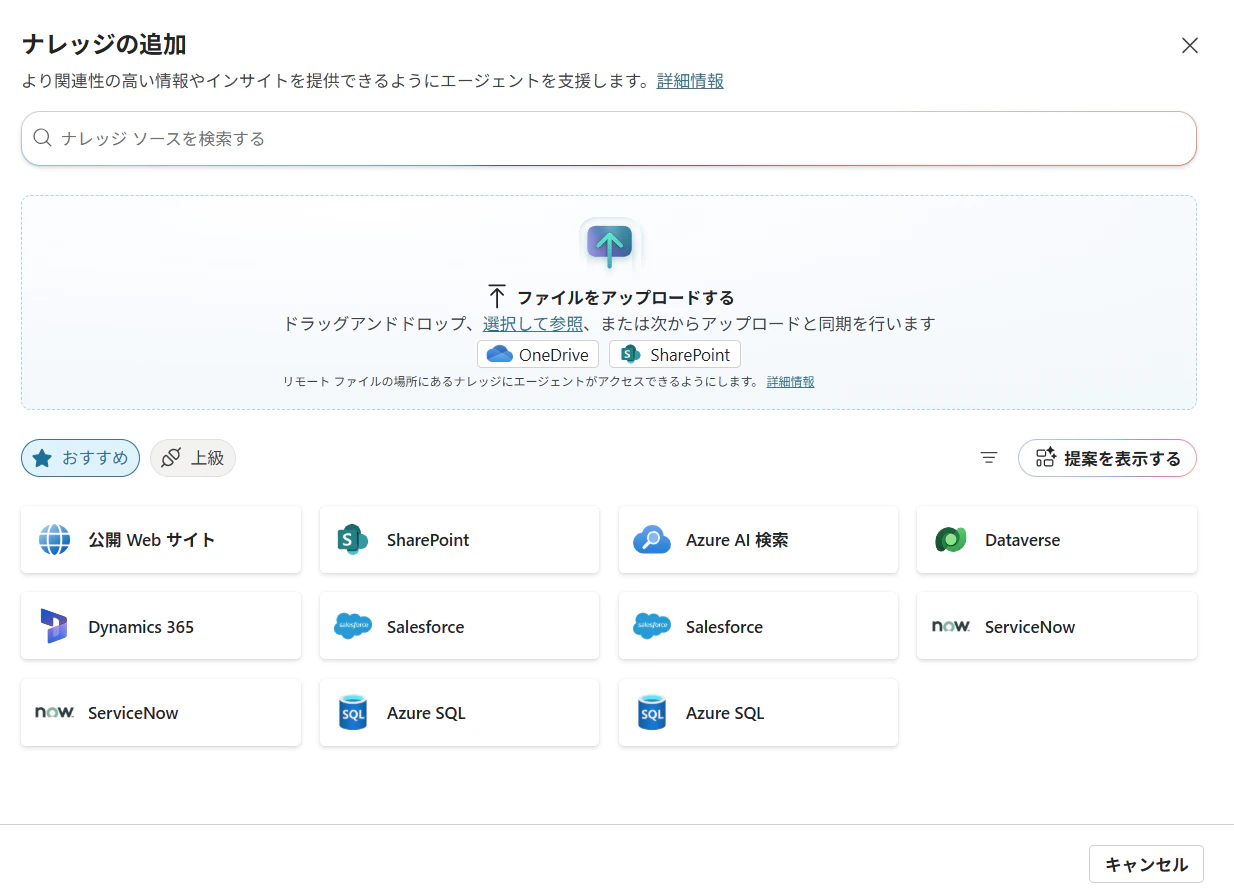Choose the ServiceNow card beside a Salesforce card
The width and height of the screenshot is (1234, 894).
pyautogui.click(x=1057, y=626)
